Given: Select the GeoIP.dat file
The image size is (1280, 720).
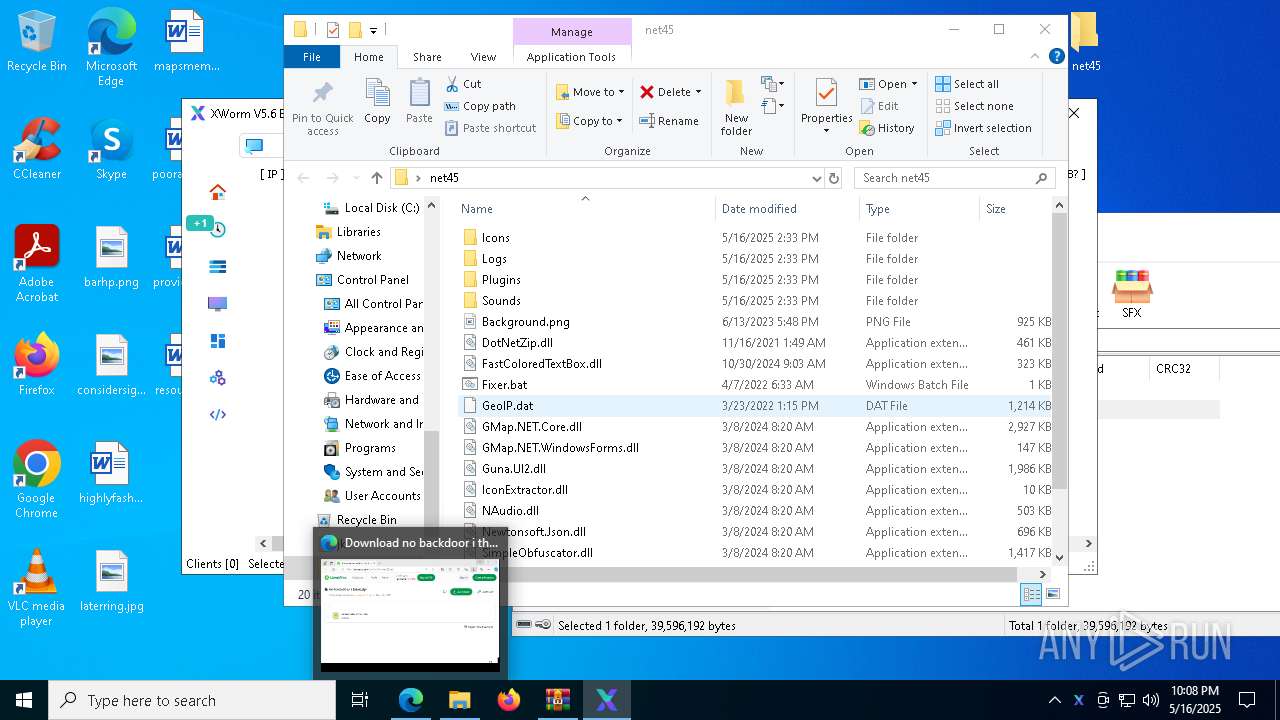Looking at the screenshot, I should (x=507, y=406).
